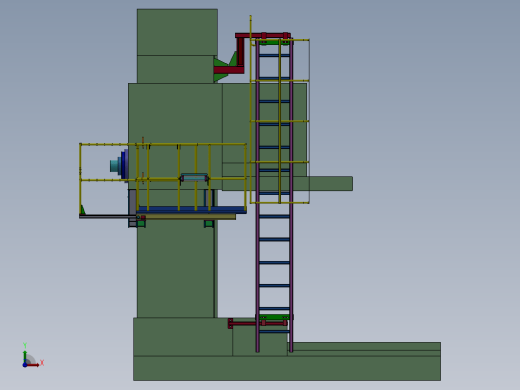Image resolution: width=520 pixels, height=390 pixels.
Task: Select the blue platform deck plate
Action: tap(191, 210)
